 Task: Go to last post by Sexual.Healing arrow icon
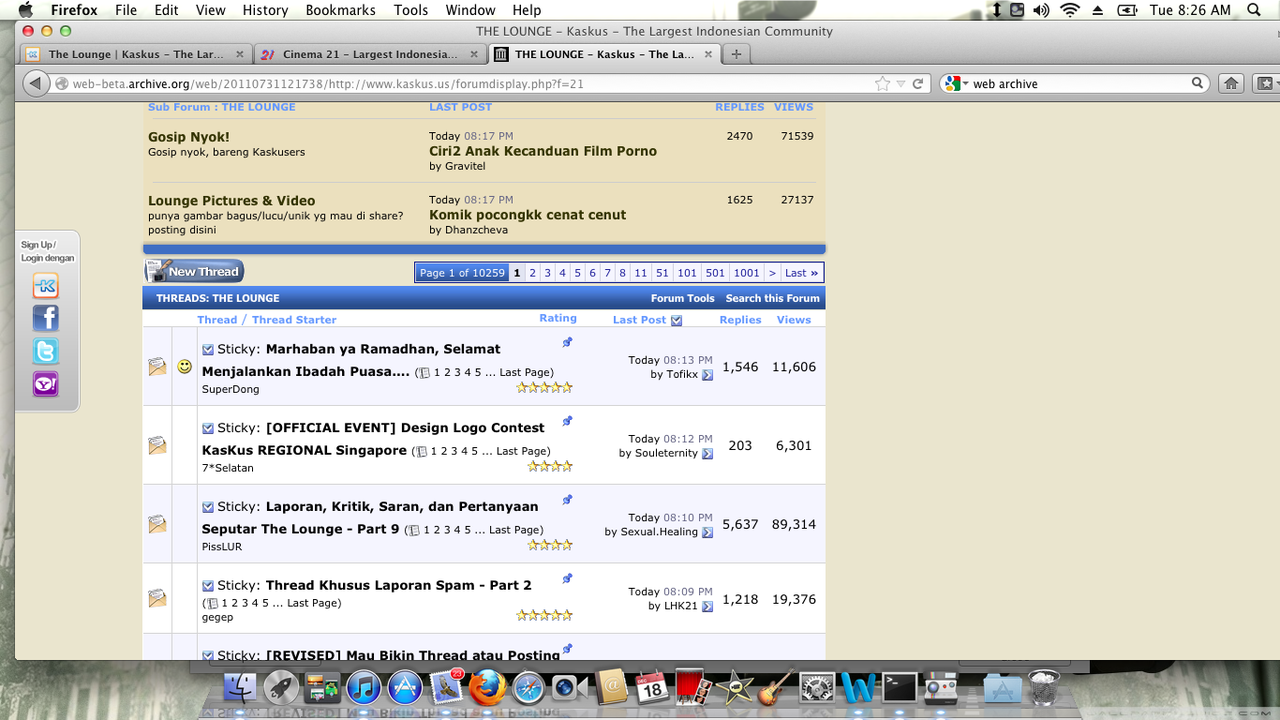[x=707, y=533]
